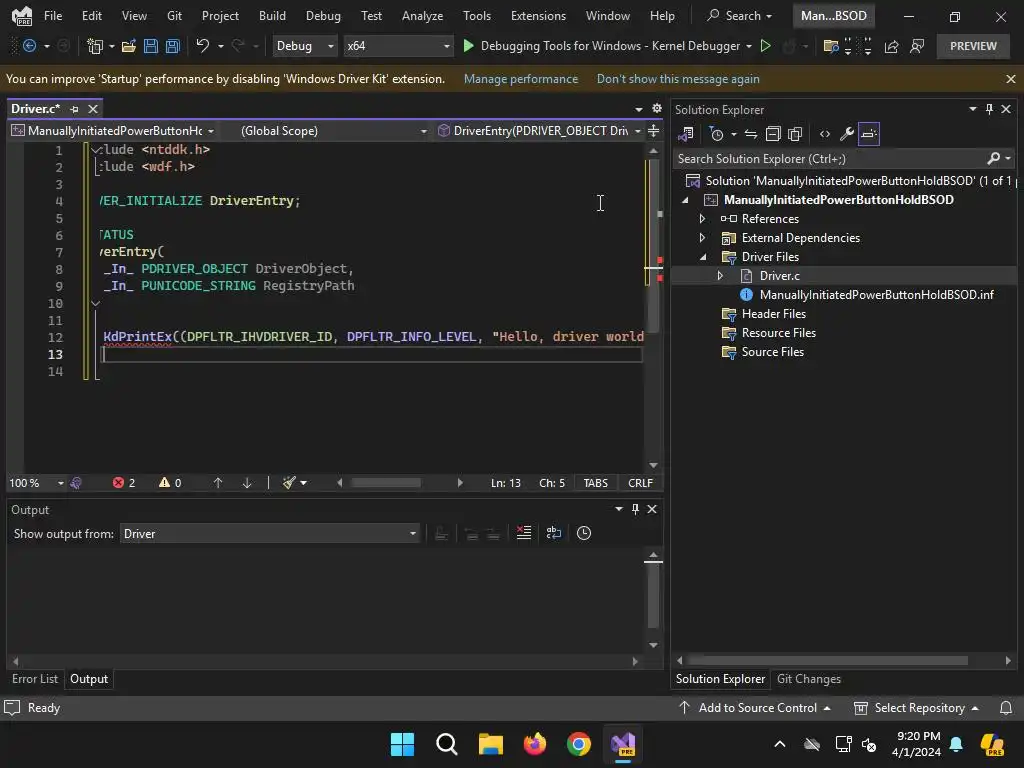Open the debugger target dropdown arrow
Screen dimensions: 1024x768
click(x=748, y=46)
